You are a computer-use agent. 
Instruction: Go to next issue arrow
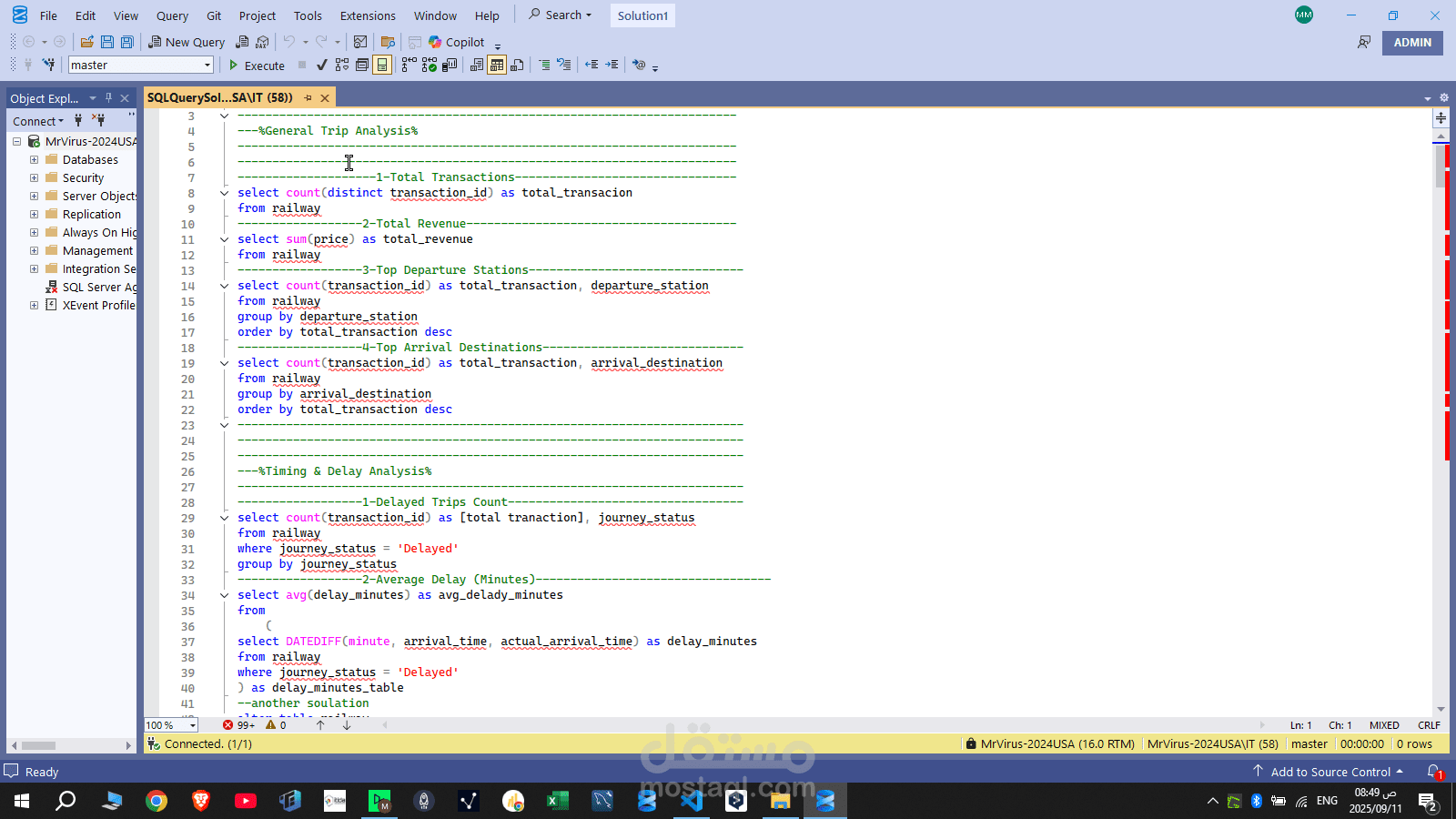(x=347, y=725)
